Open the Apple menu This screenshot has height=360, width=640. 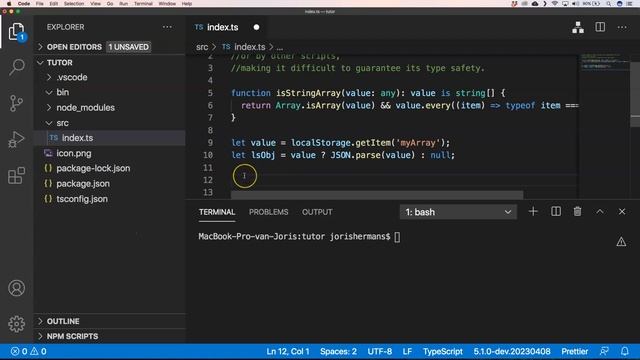[9, 3]
